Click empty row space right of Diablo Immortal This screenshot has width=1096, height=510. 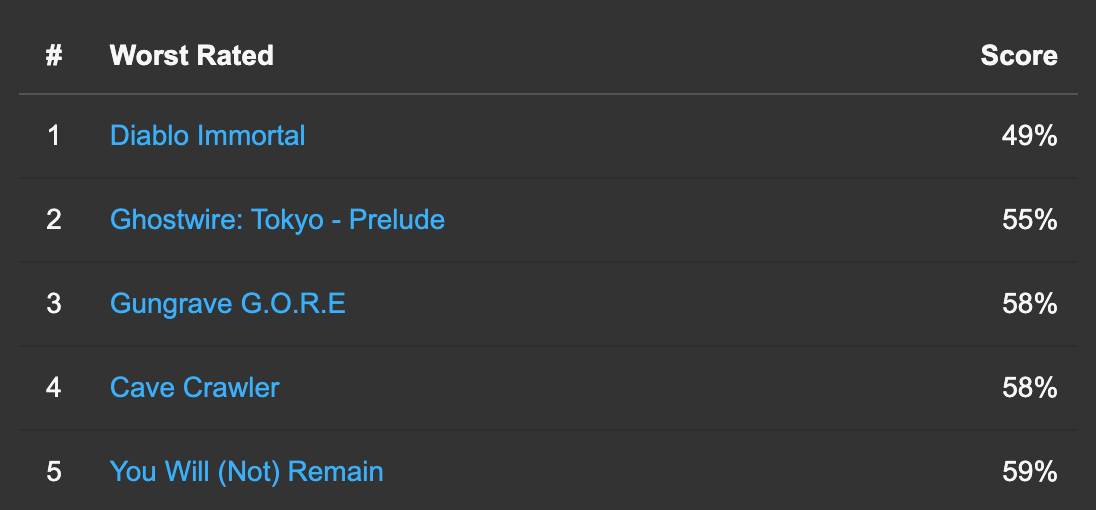click(640, 135)
